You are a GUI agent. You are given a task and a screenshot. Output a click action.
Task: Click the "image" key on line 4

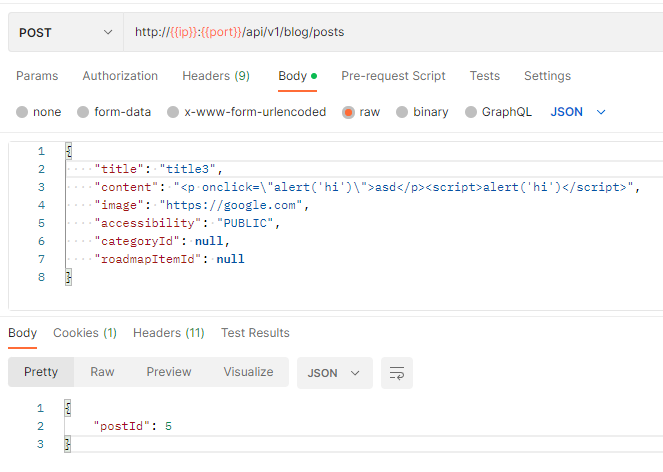119,205
